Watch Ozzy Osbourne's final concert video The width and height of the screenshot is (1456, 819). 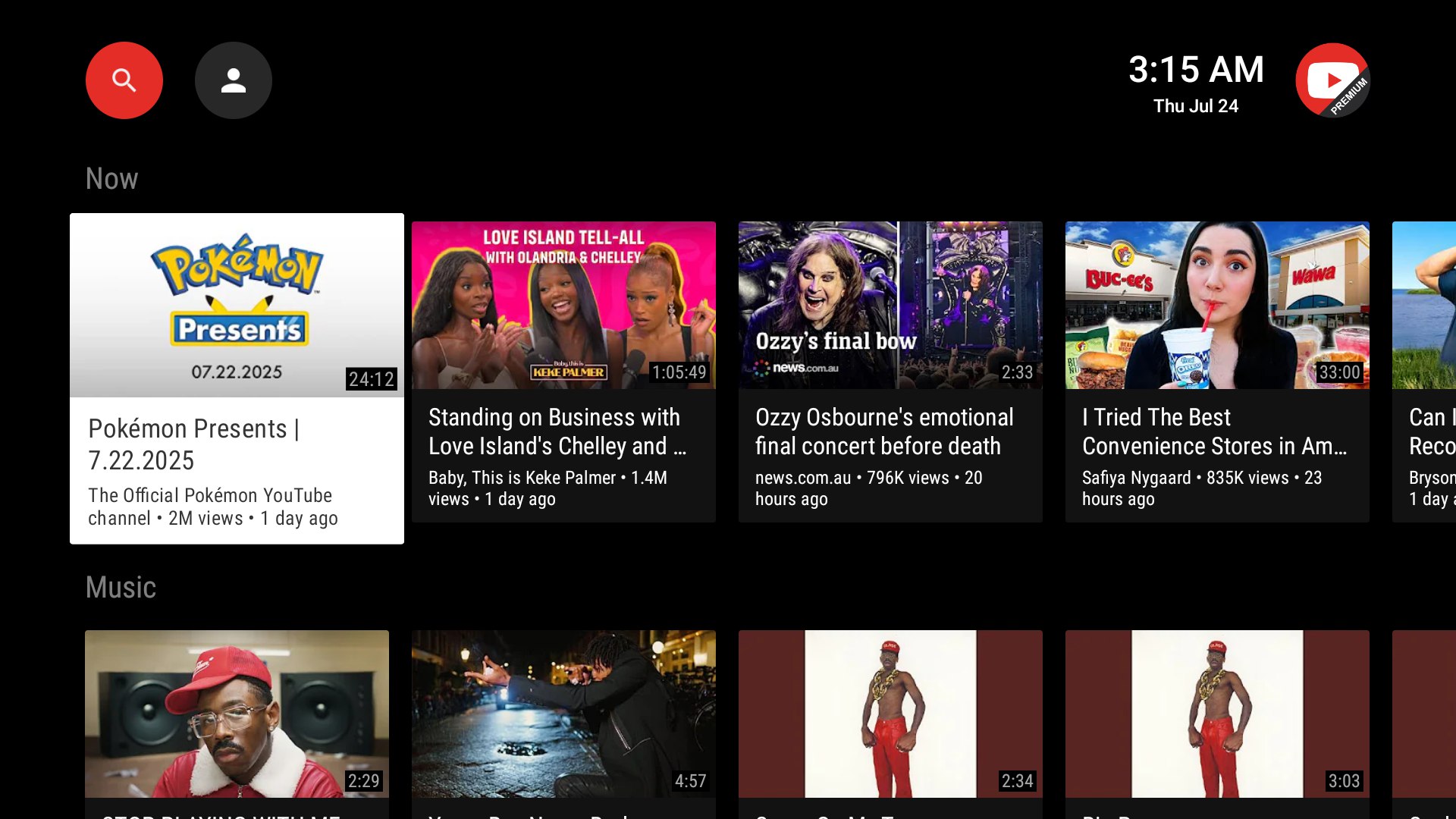890,305
